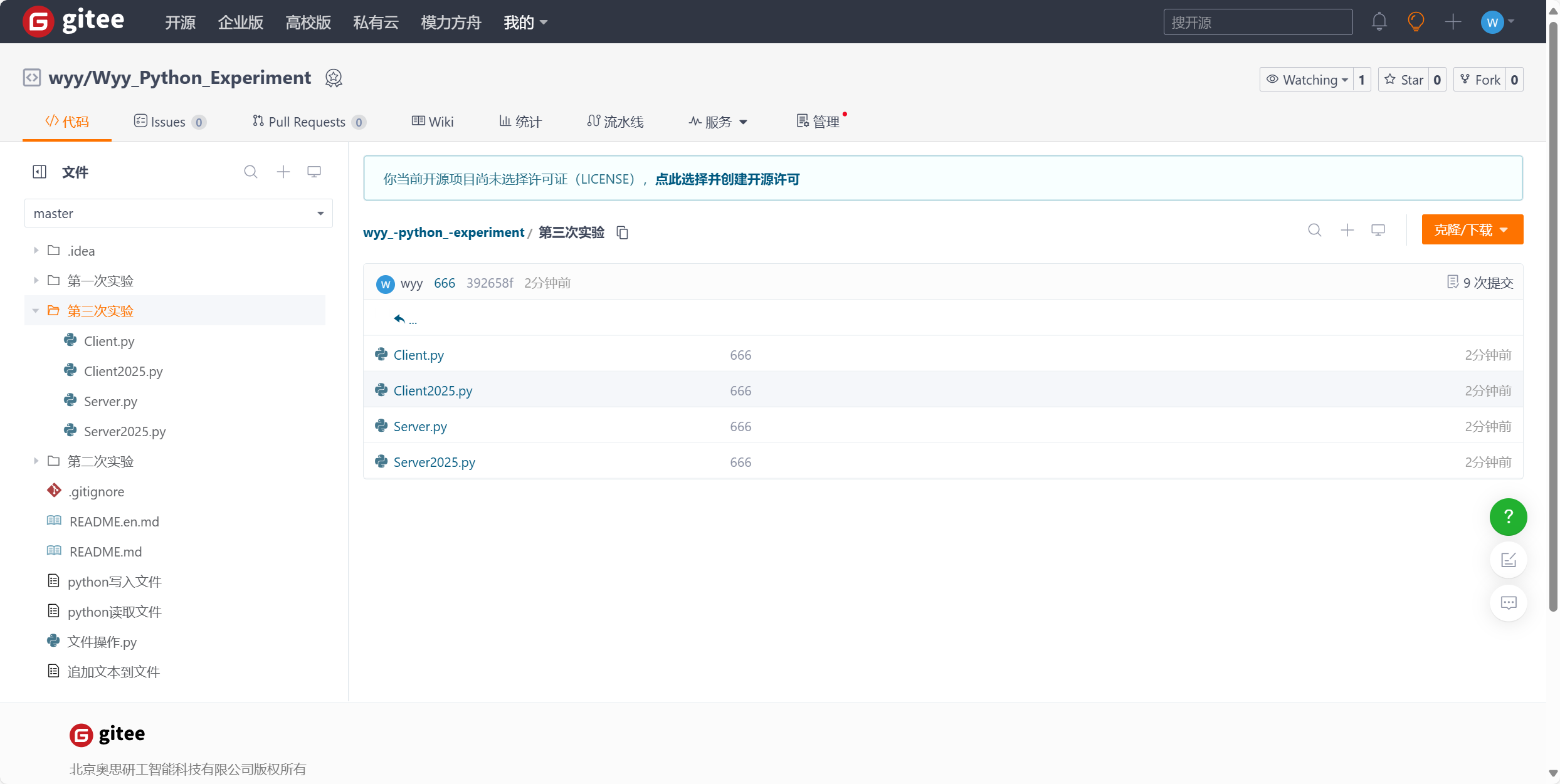Screen dimensions: 1560x784
Task: Open the Wiki tab
Action: tap(433, 122)
